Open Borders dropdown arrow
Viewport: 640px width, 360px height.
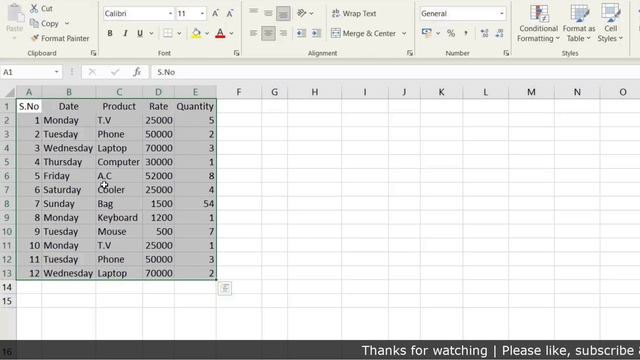pos(179,33)
